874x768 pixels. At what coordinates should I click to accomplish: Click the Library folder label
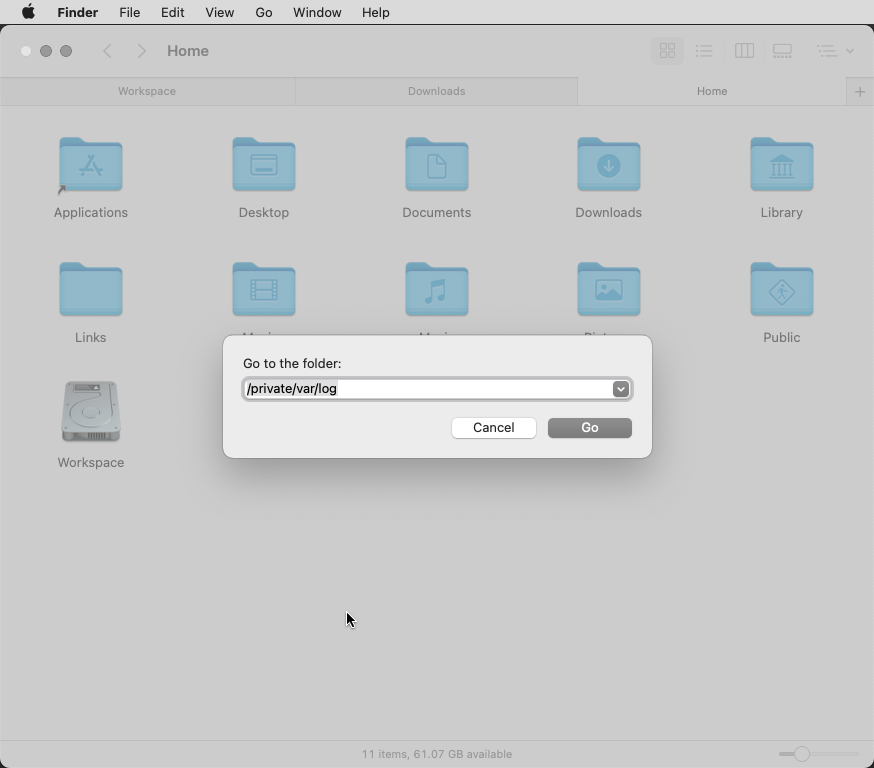point(781,212)
